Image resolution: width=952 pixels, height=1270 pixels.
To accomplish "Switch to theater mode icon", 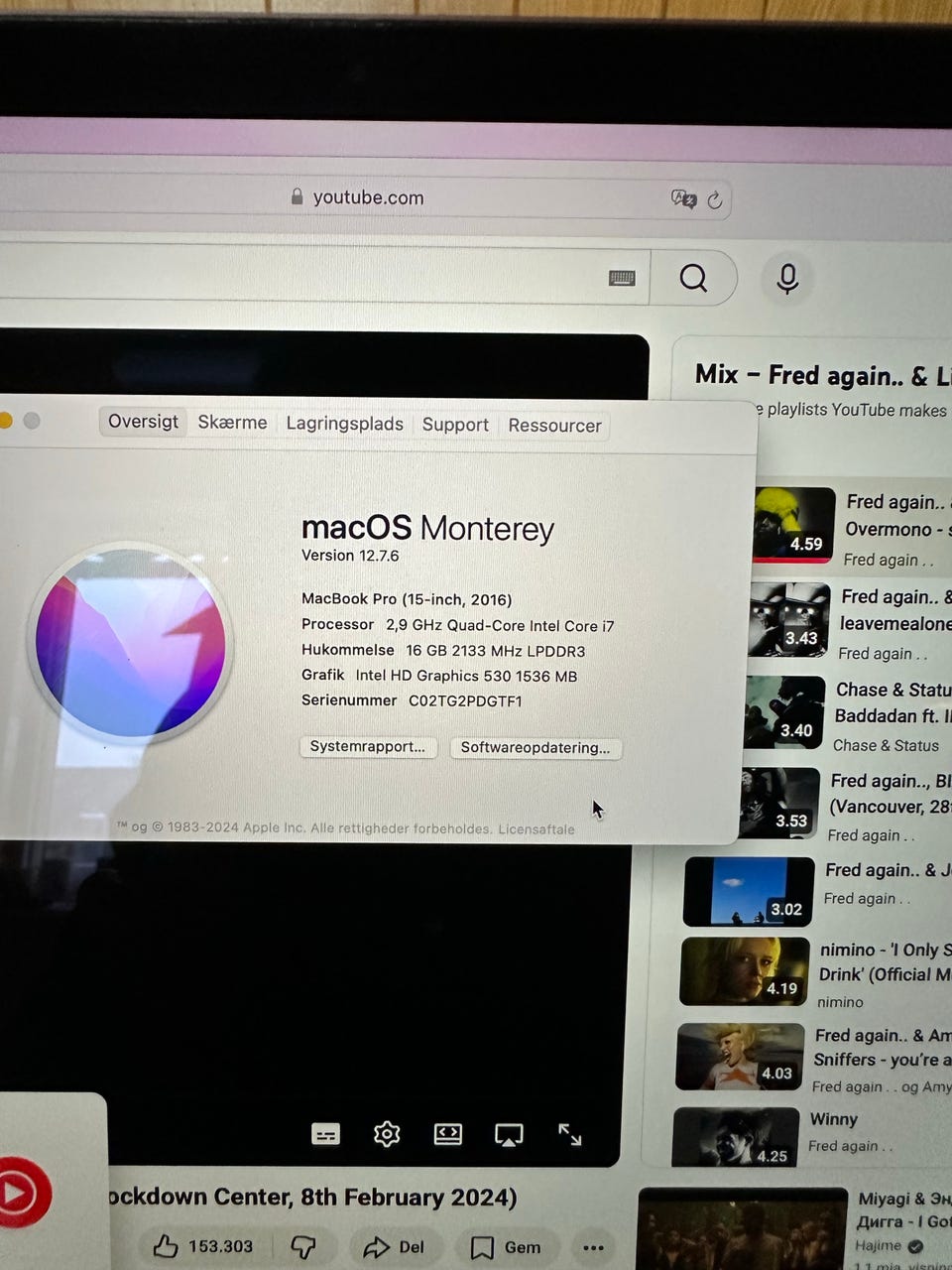I will pyautogui.click(x=448, y=1134).
